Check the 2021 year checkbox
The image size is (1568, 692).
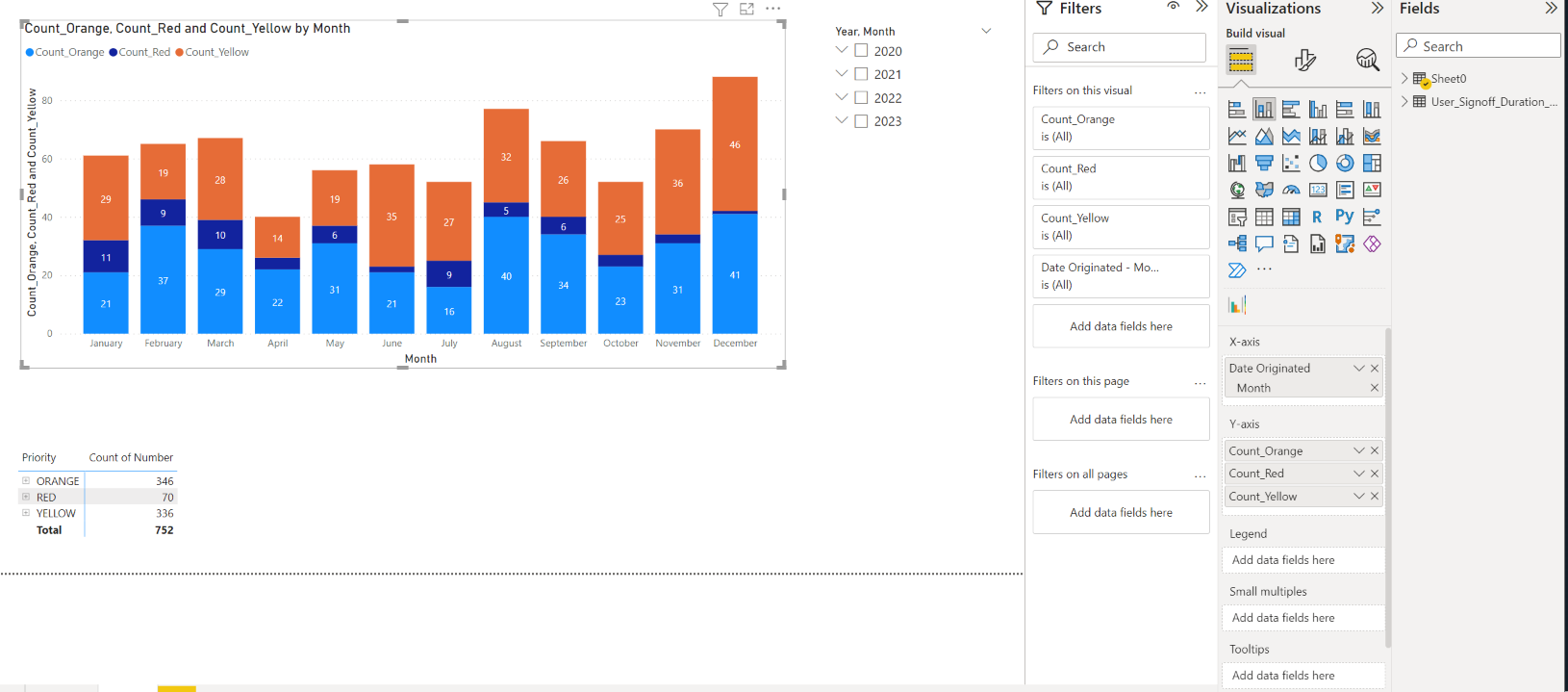coord(861,74)
